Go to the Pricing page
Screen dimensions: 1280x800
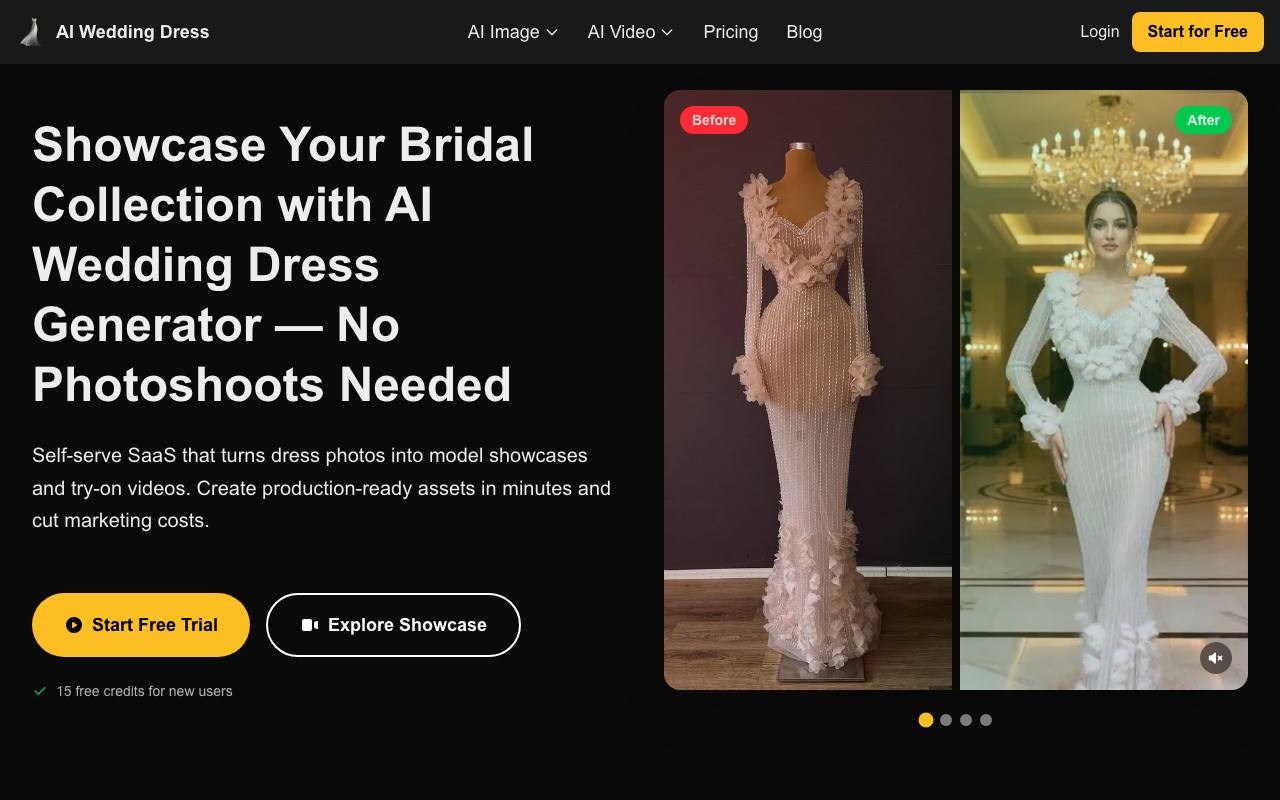(730, 32)
